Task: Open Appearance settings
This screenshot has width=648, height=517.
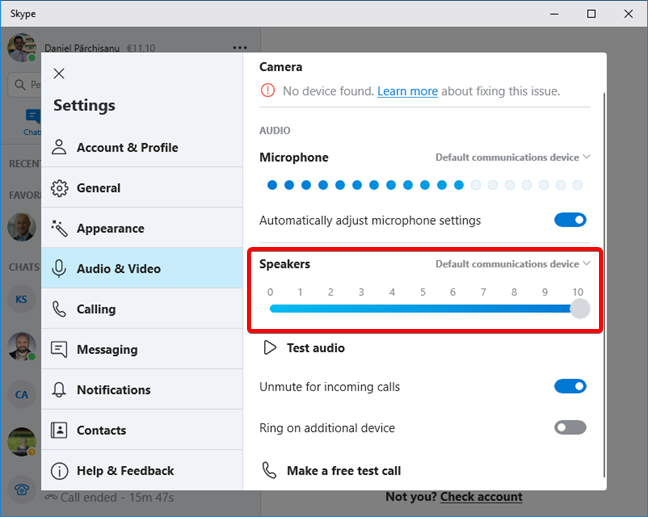Action: (x=142, y=228)
